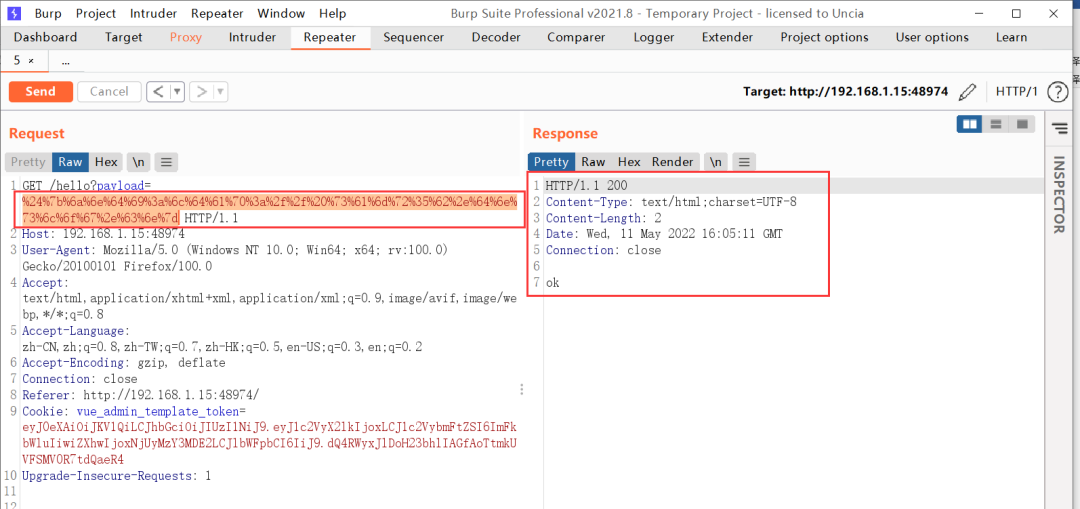The image size is (1080, 509).
Task: Toggle \n non-printable characters in Response
Action: click(x=716, y=162)
